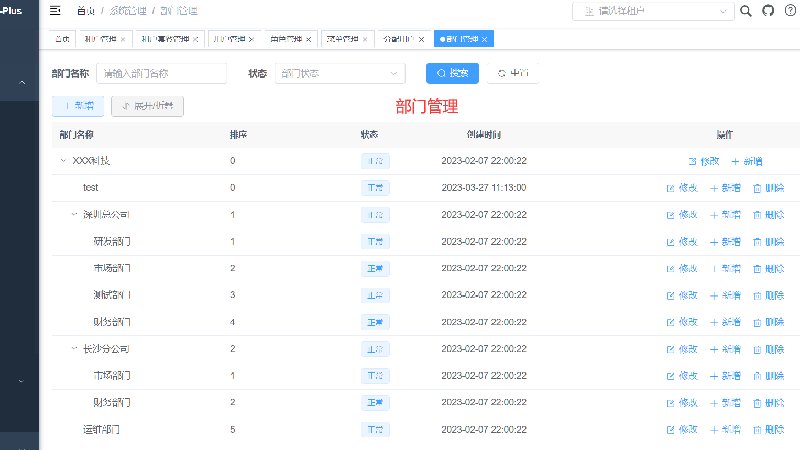Expand the sidebar menu group chevron-down
The width and height of the screenshot is (800, 450).
21,381
